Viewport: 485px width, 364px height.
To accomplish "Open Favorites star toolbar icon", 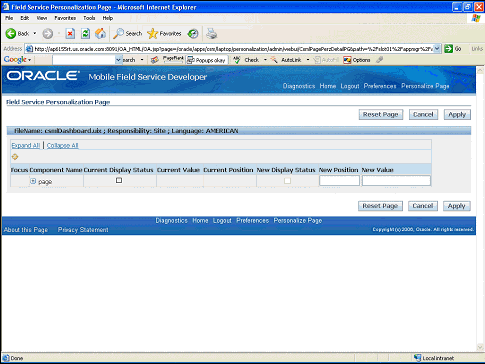I will click(153, 33).
